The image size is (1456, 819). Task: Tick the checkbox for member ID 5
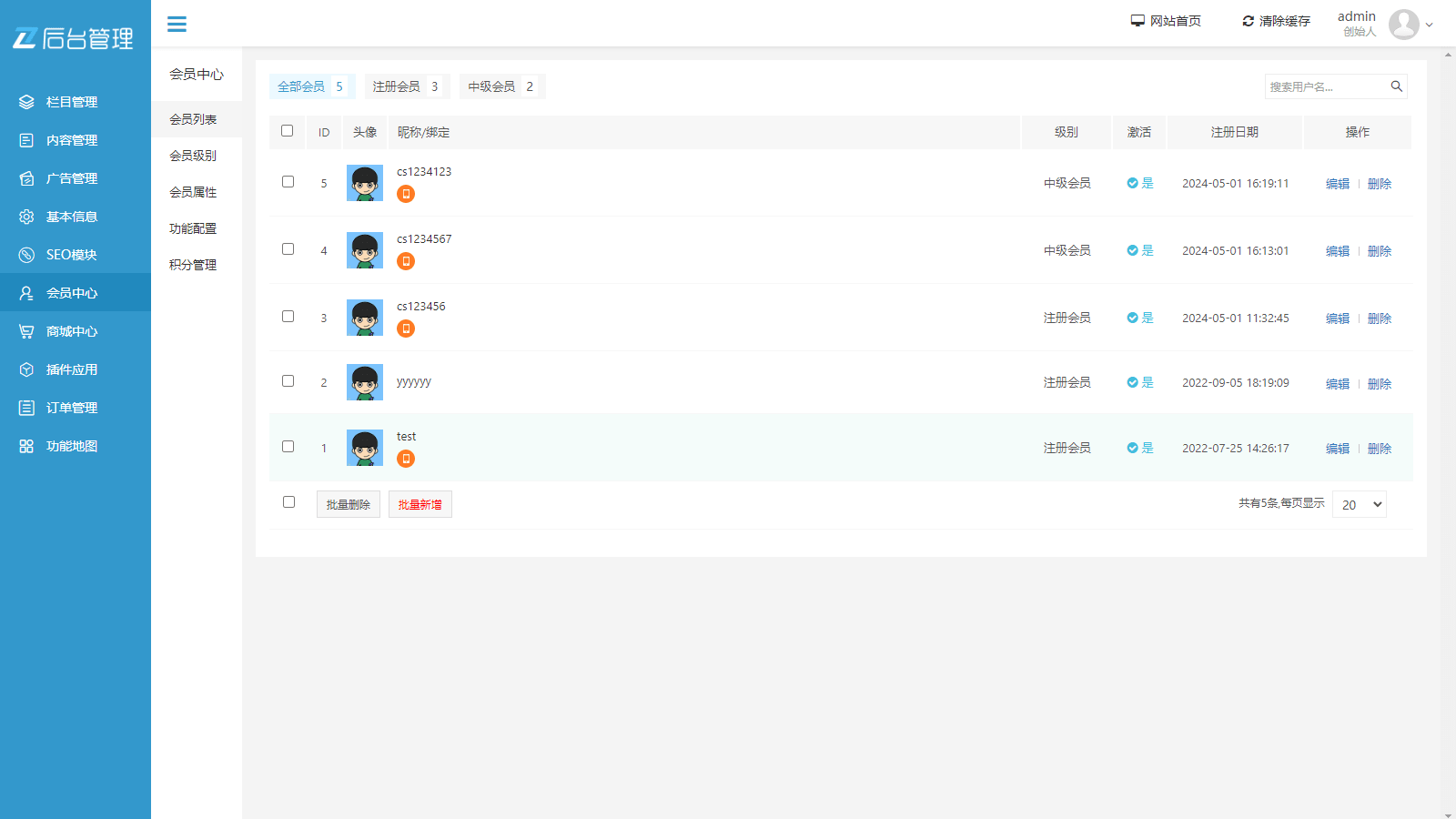pos(288,182)
